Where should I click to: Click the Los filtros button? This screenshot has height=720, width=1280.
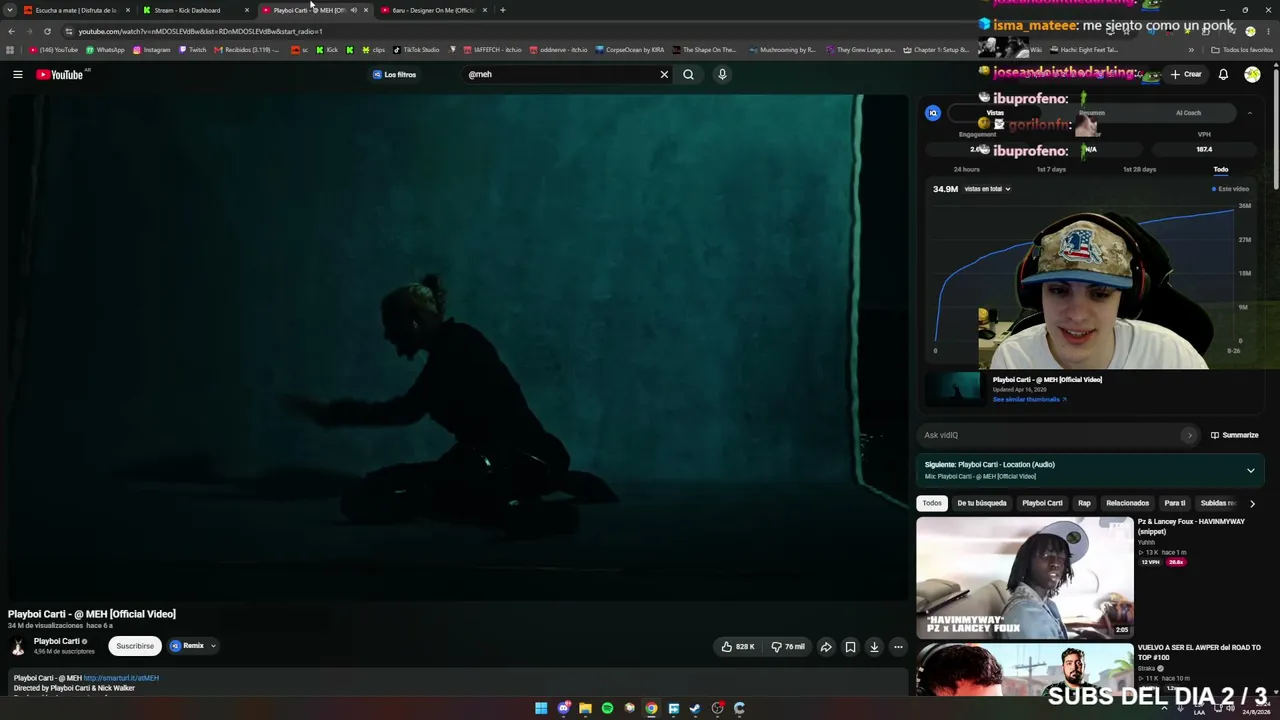point(394,74)
